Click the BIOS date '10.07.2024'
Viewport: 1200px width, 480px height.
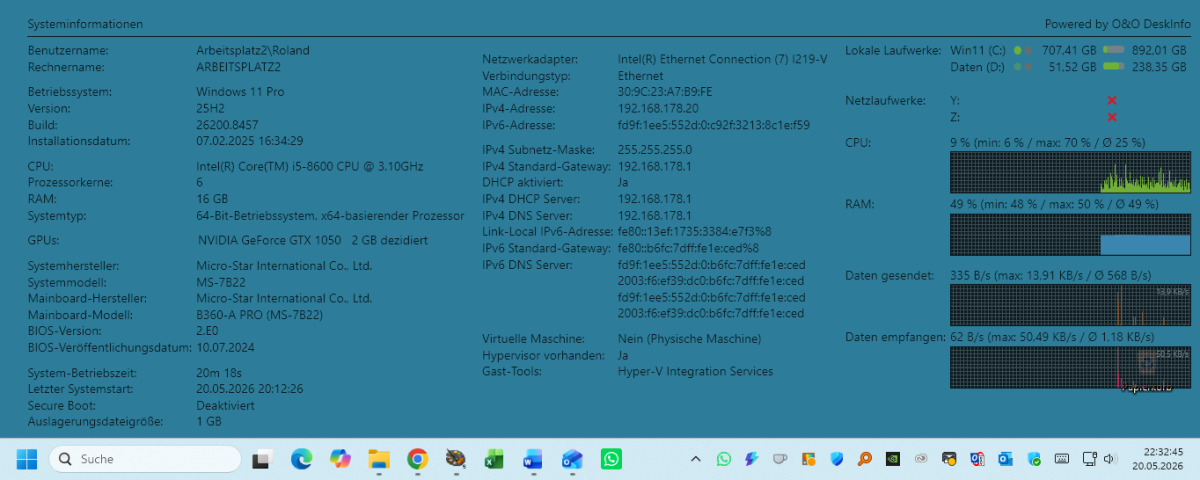pos(226,348)
